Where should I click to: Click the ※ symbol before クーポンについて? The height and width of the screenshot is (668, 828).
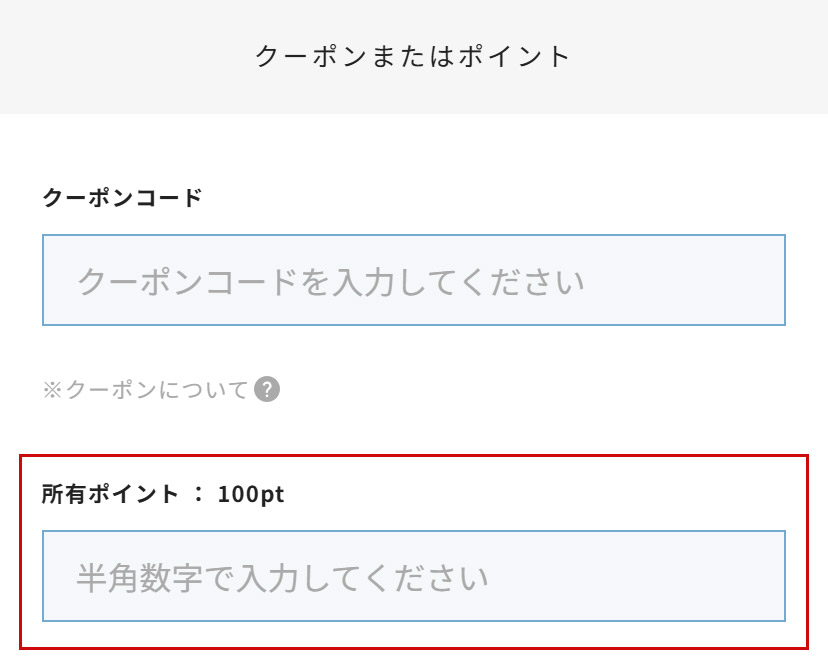52,390
